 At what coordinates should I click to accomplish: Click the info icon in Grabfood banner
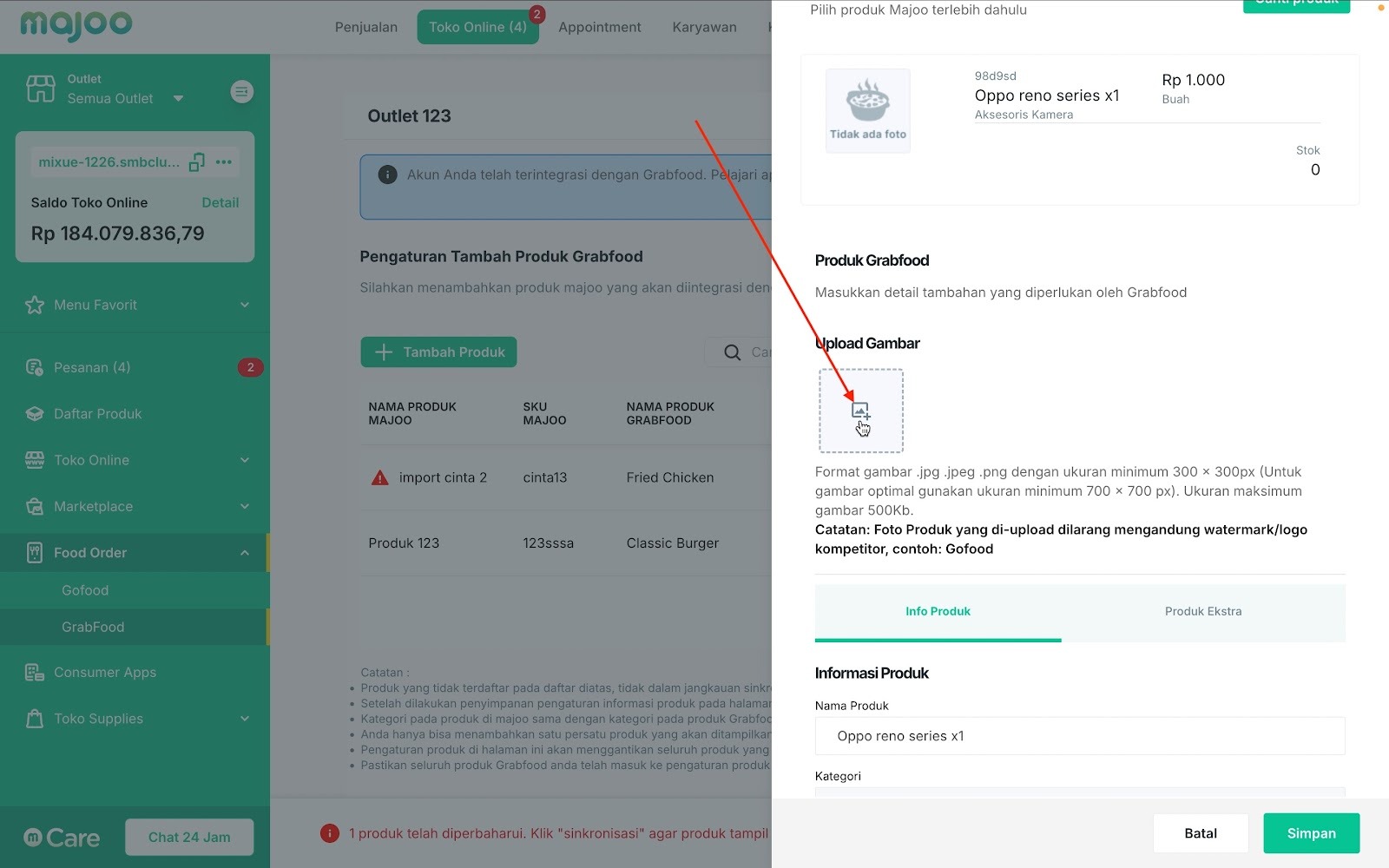[x=387, y=174]
